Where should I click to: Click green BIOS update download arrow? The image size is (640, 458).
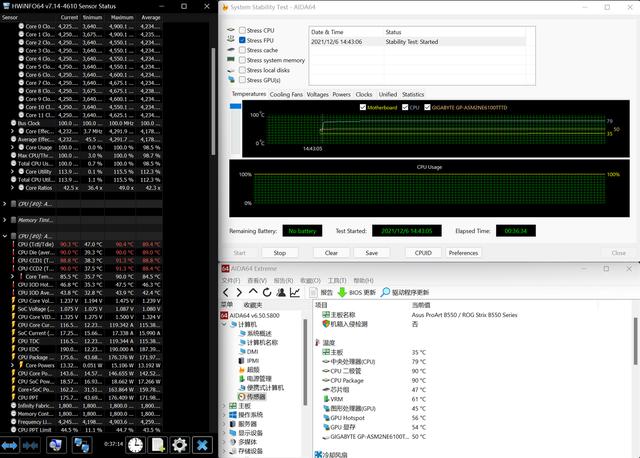(x=342, y=292)
